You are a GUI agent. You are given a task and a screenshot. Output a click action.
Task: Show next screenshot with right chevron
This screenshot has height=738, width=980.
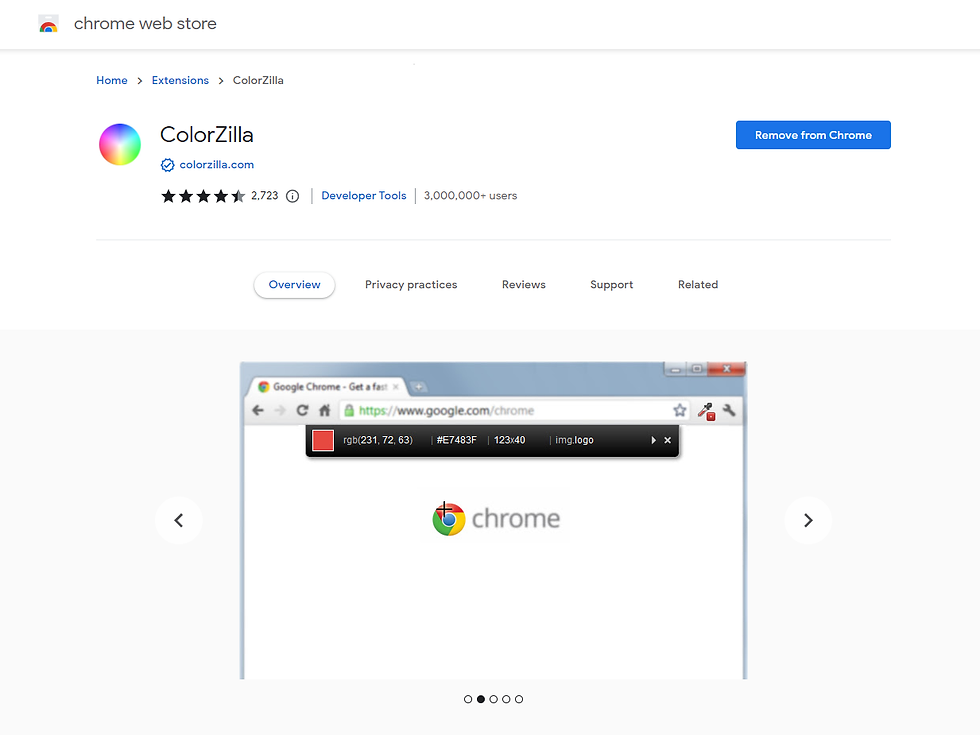coord(808,520)
